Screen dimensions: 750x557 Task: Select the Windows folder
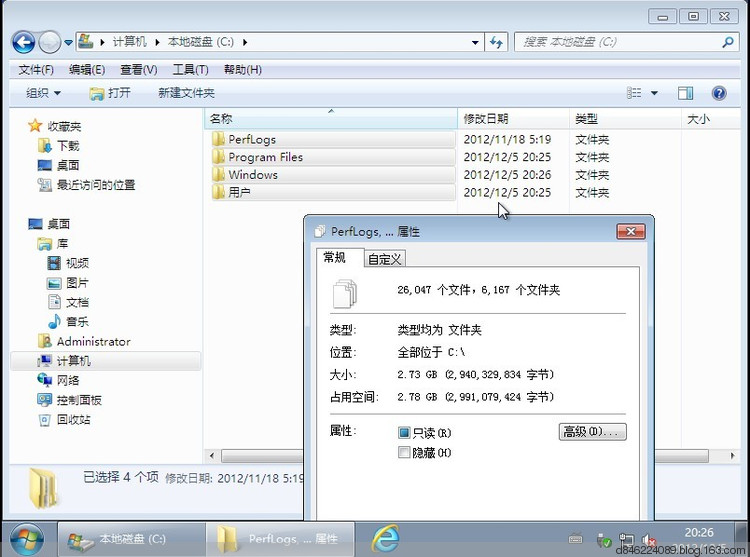pyautogui.click(x=333, y=175)
